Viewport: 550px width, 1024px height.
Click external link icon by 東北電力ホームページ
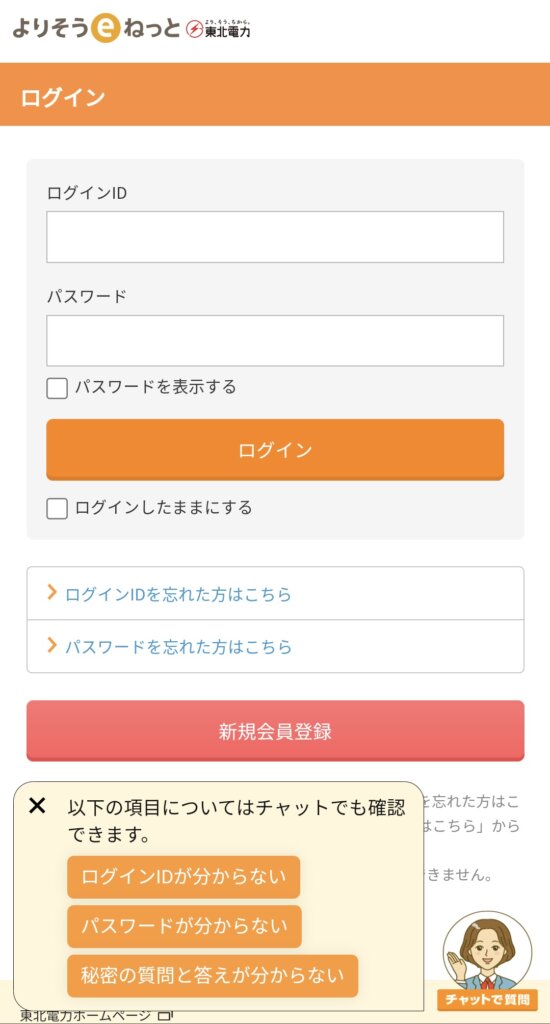165,1016
